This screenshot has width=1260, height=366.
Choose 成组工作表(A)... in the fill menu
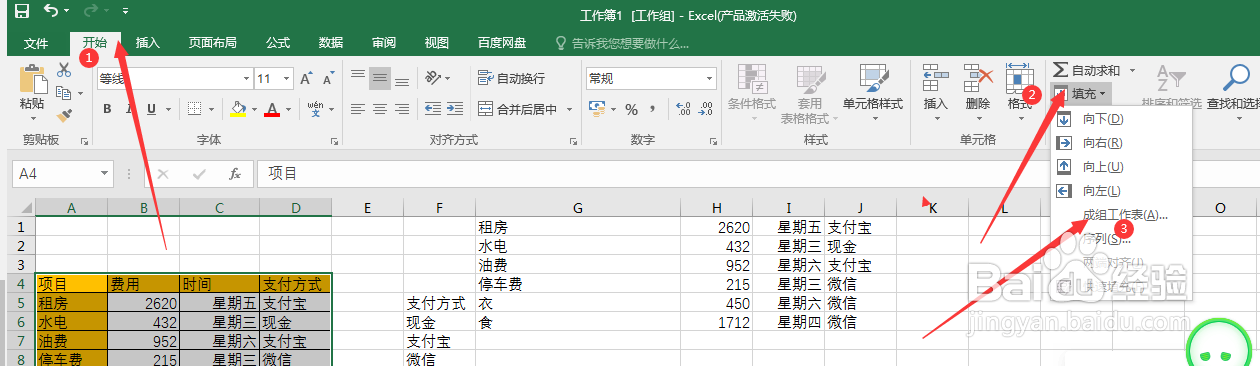tap(1121, 215)
